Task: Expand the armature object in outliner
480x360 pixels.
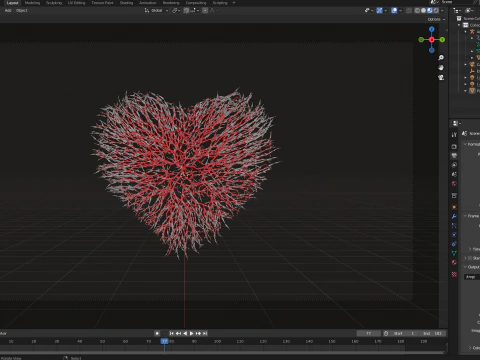Action: coord(466,32)
